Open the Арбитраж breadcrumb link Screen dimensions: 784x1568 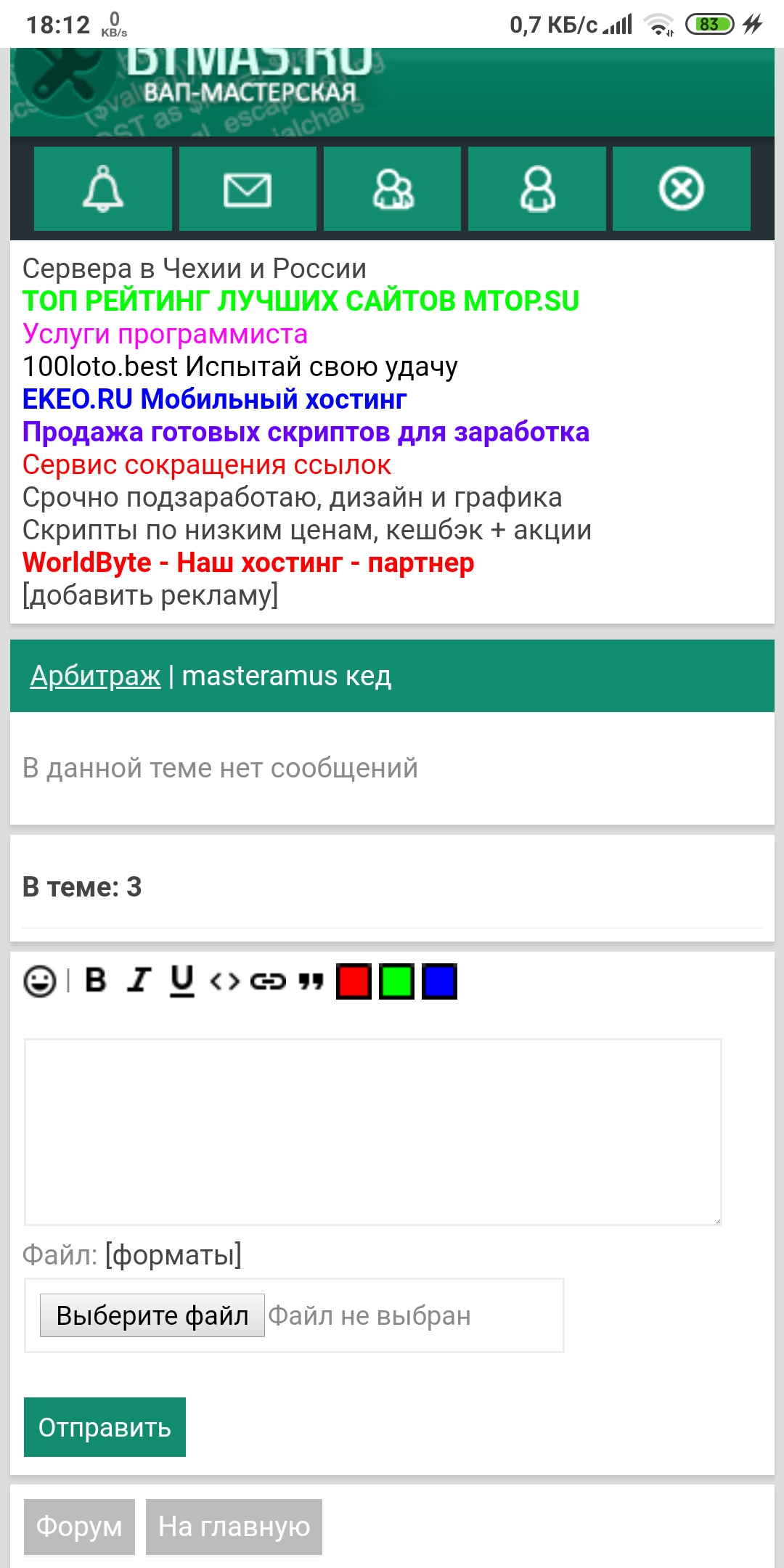click(95, 676)
